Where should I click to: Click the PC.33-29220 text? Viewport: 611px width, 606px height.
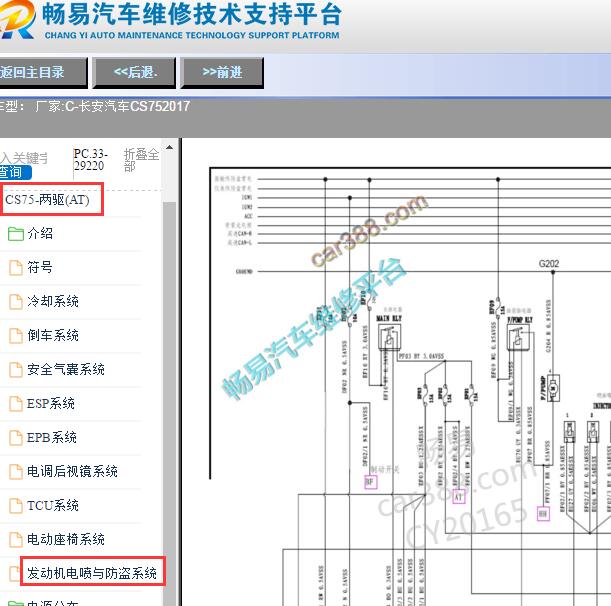[x=89, y=160]
